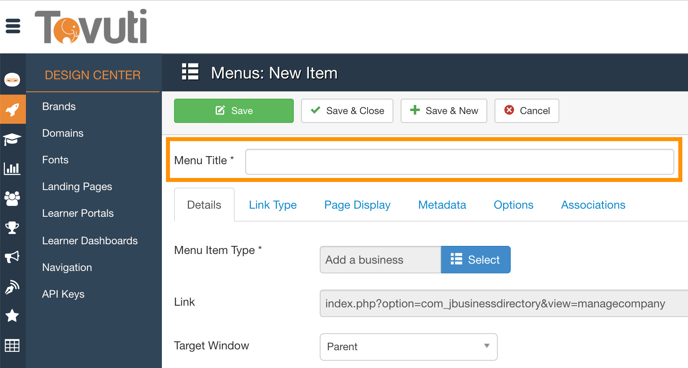Screen dimensions: 688x368
Task: Open Learner Portals in Design Center
Action: pos(78,214)
